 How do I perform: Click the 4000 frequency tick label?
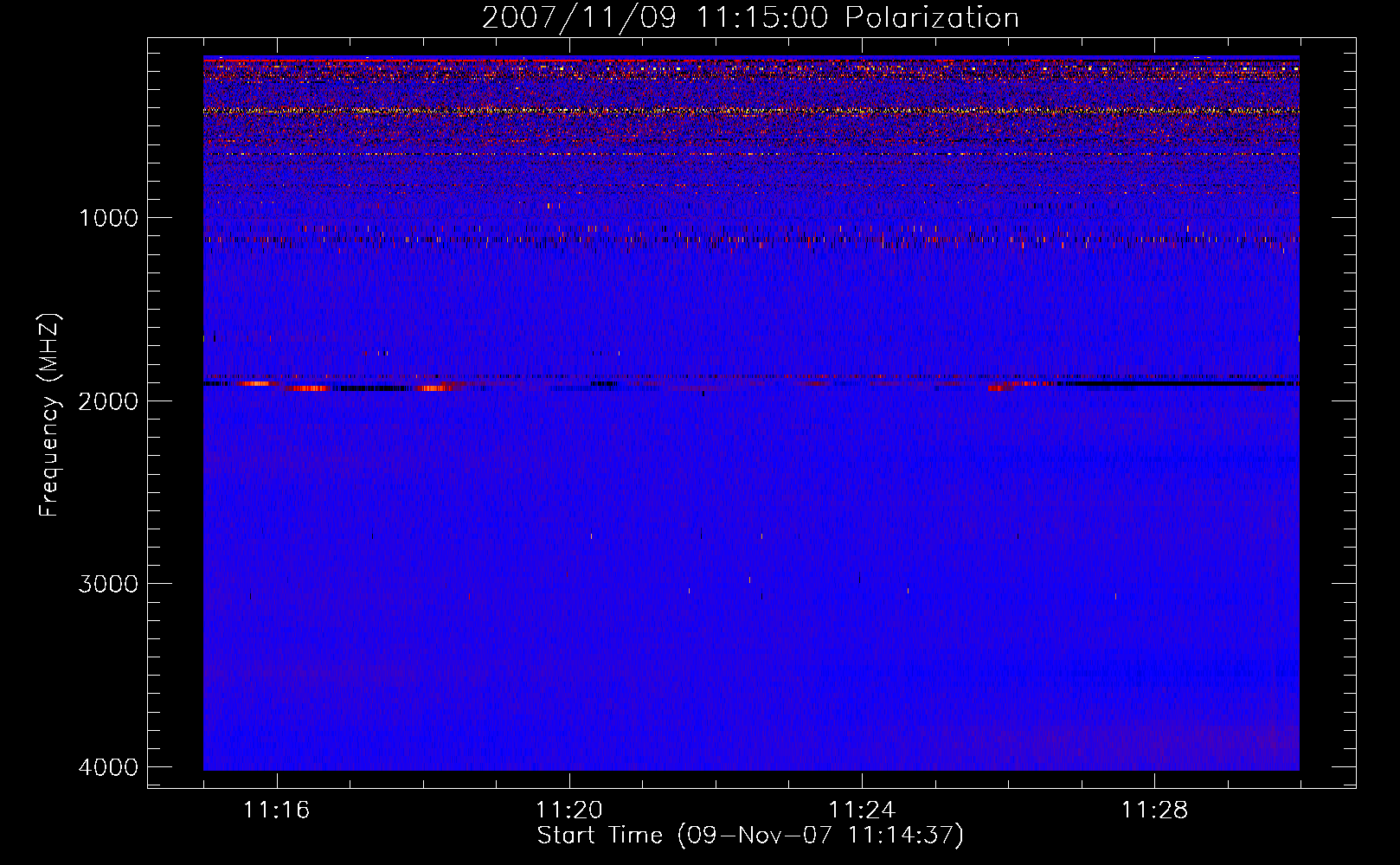tap(108, 767)
